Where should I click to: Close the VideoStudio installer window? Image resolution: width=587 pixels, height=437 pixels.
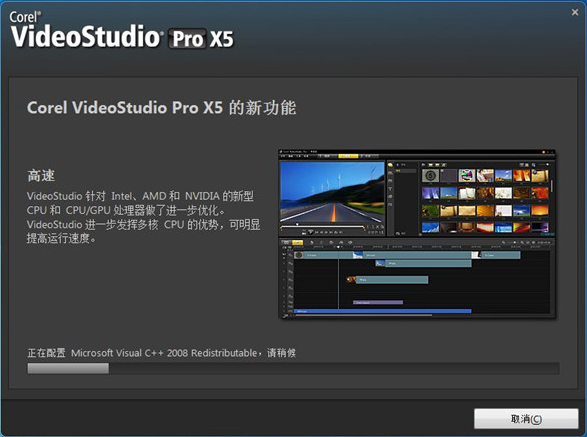coord(575,12)
